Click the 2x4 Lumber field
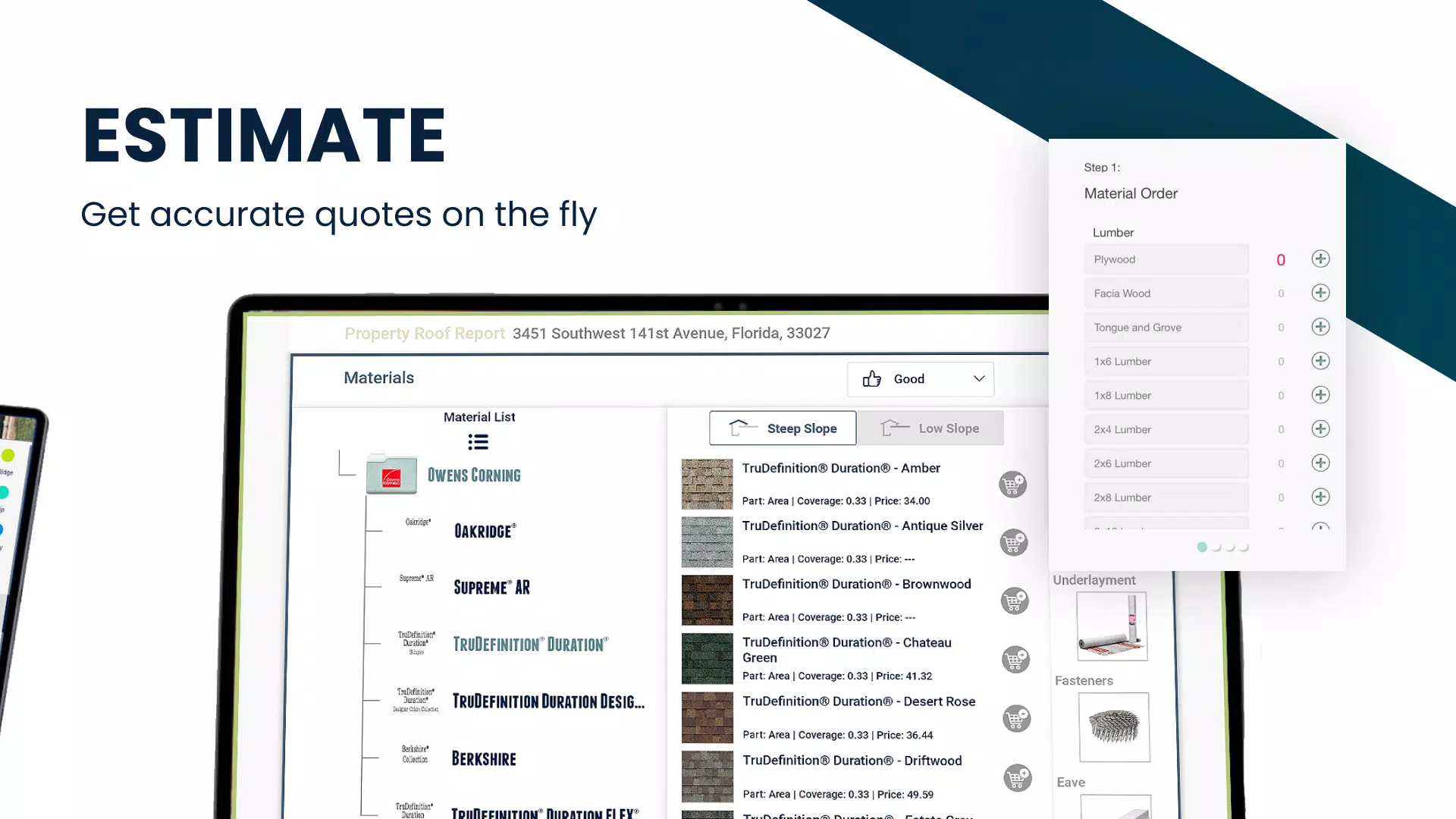1456x819 pixels. (1166, 429)
